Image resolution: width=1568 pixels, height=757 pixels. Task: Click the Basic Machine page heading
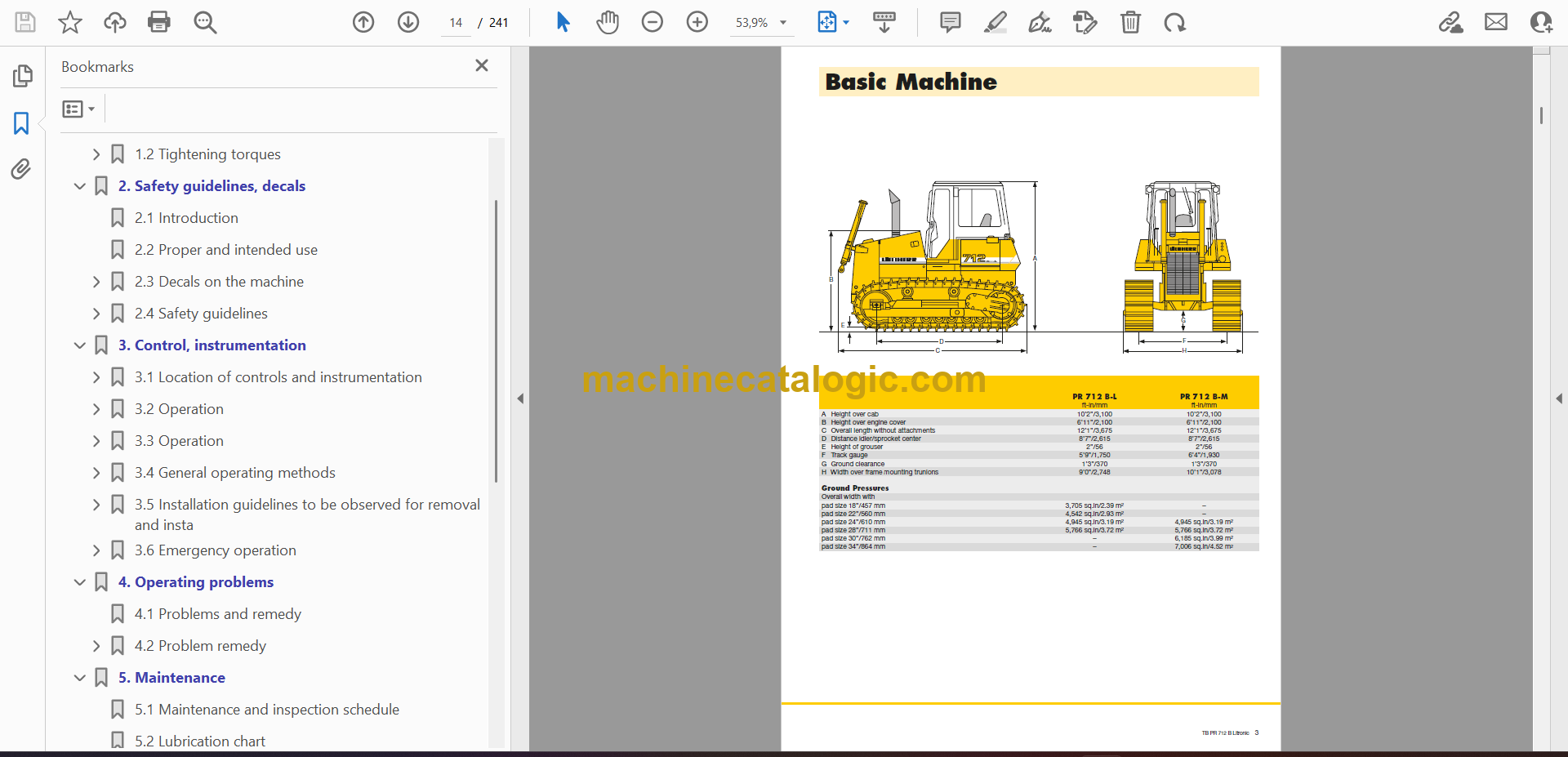pos(911,82)
